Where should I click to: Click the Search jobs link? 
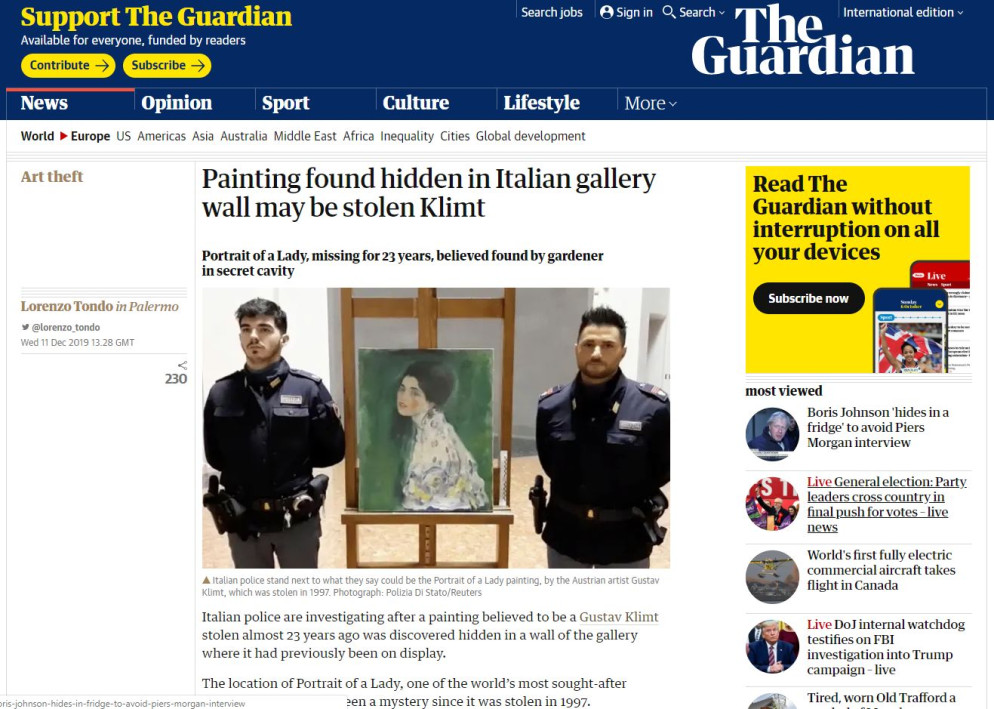click(x=552, y=12)
